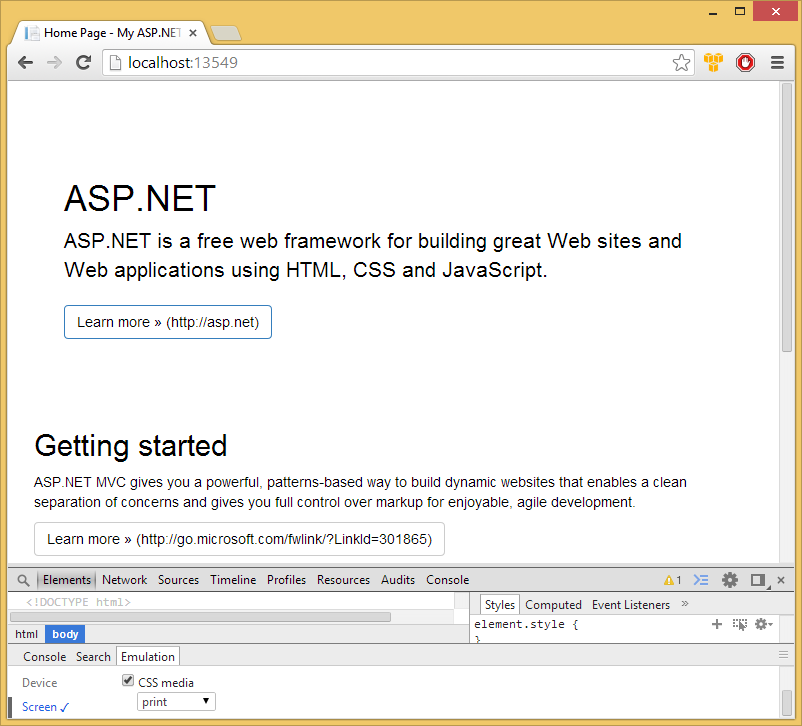802x726 pixels.
Task: Open the Audits panel
Action: [397, 580]
